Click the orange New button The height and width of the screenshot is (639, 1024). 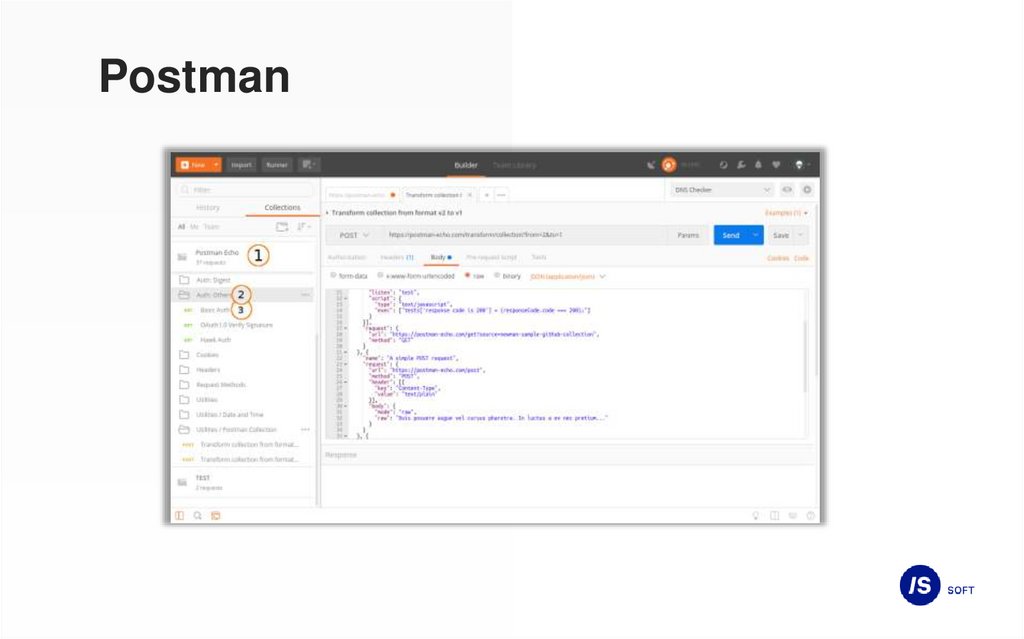coord(194,165)
